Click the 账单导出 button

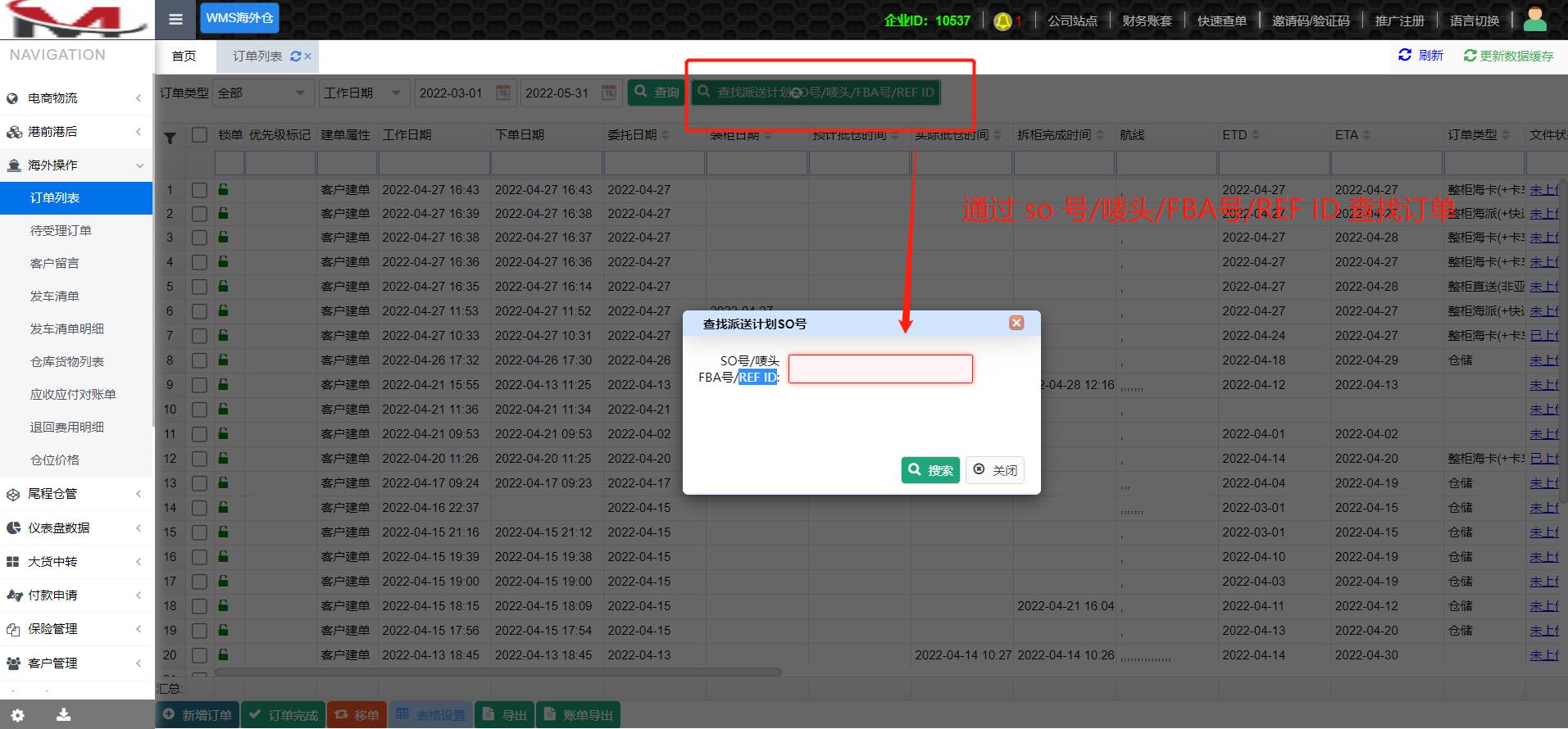click(578, 715)
